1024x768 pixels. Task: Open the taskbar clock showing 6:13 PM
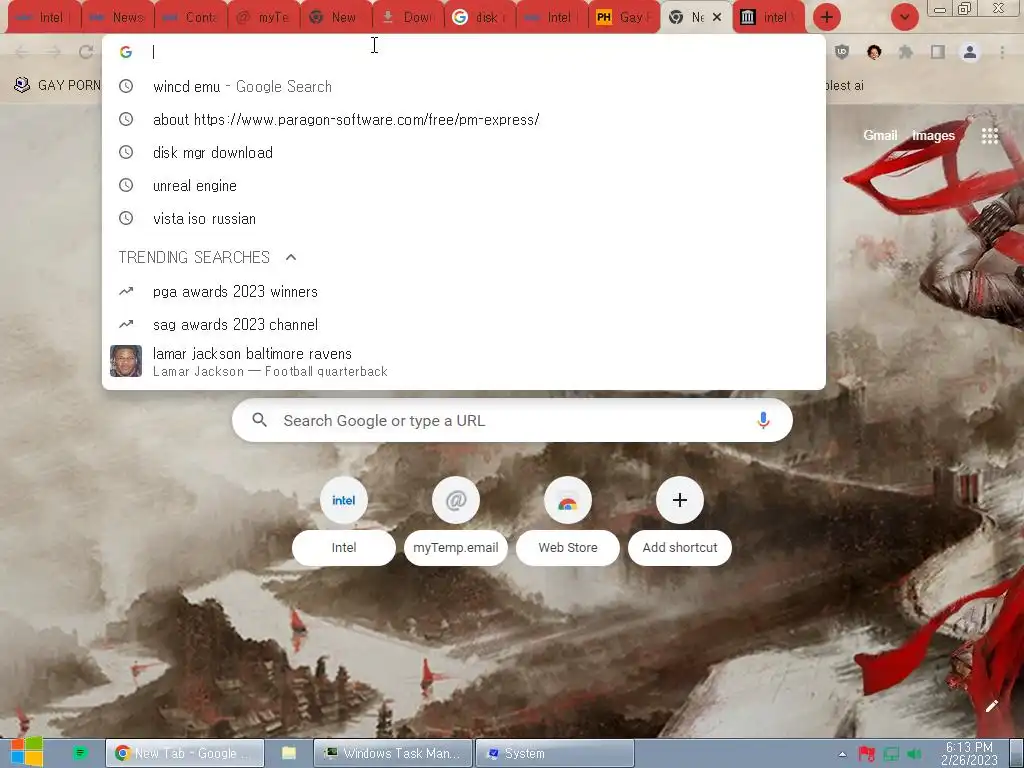tap(969, 754)
